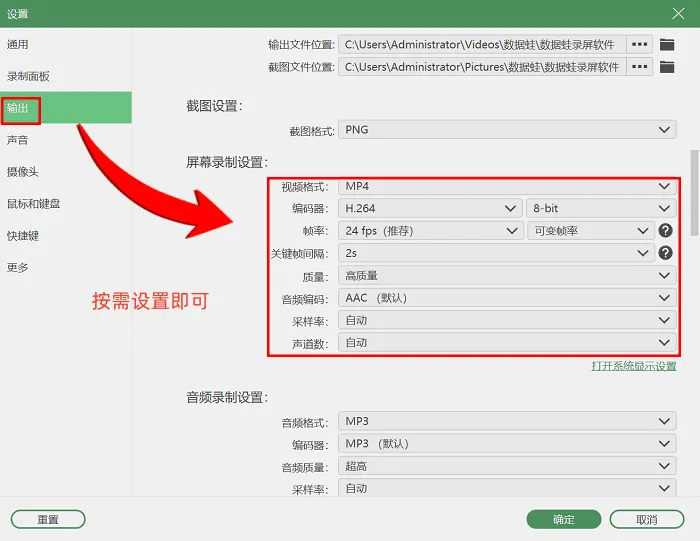Expand the 截图格式 PNG dropdown
The width and height of the screenshot is (700, 541).
[x=507, y=130]
